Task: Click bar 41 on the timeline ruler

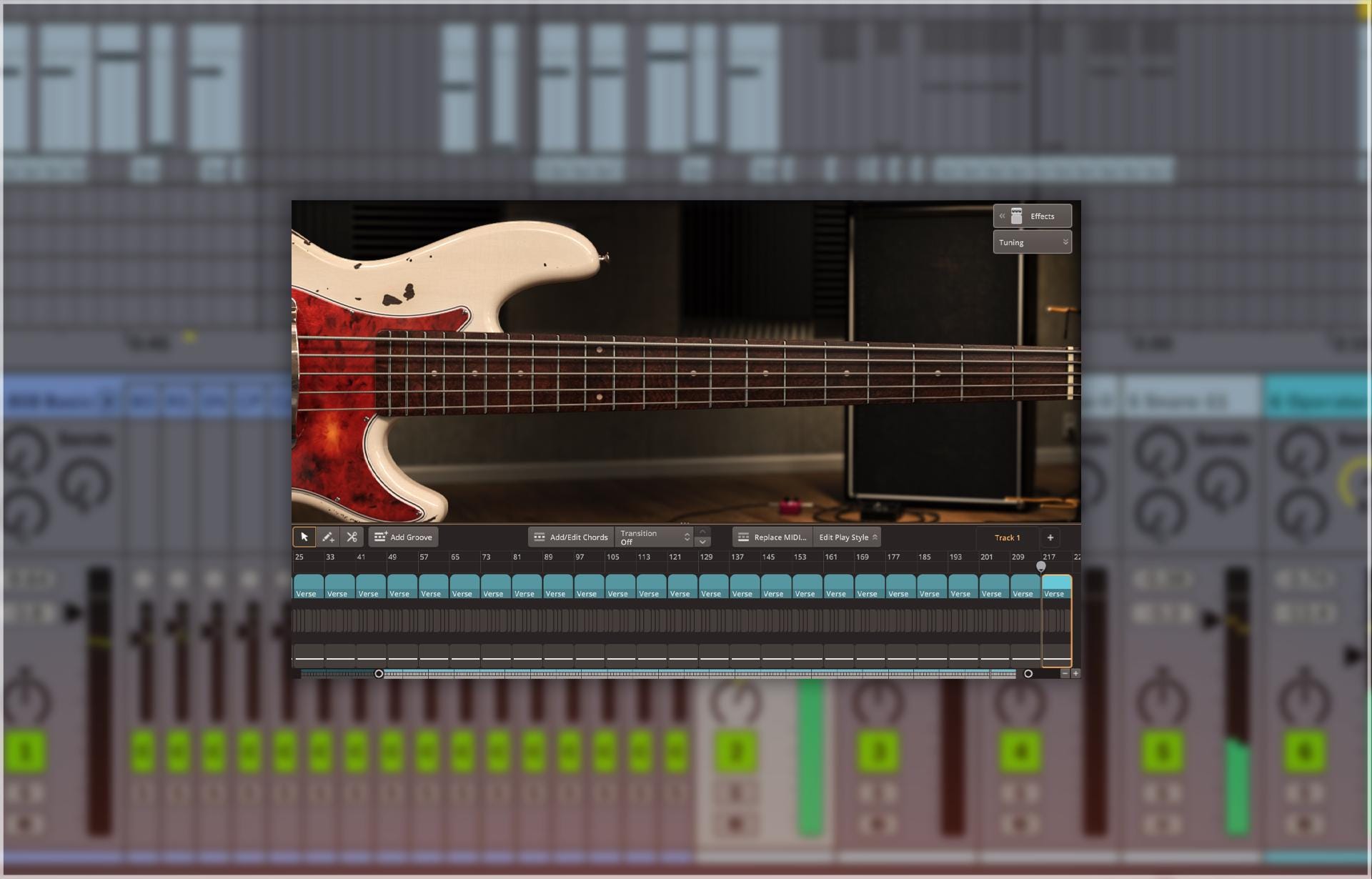Action: pyautogui.click(x=361, y=557)
